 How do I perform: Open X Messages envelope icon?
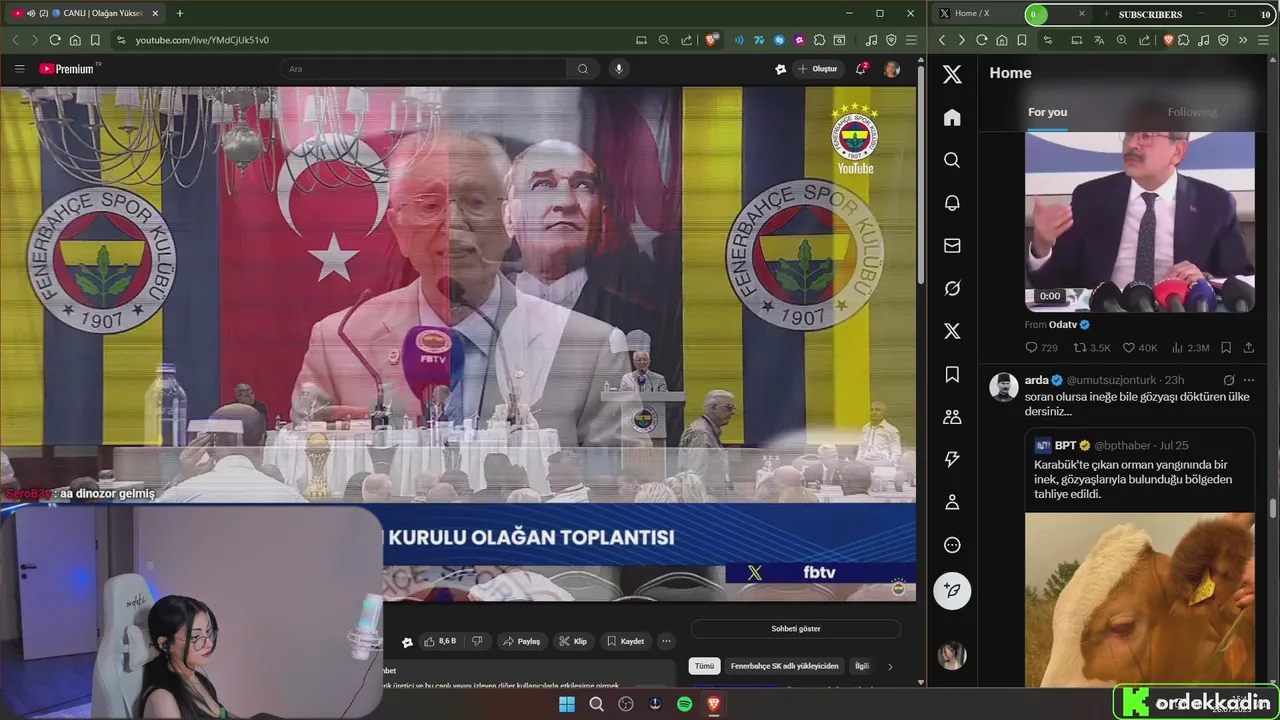click(952, 246)
